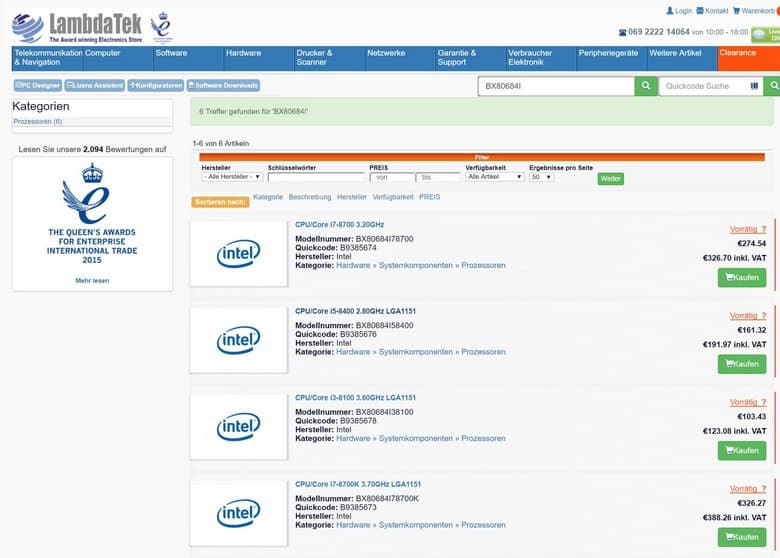Click Intel logo thumbnail for i5-8400
This screenshot has width=780, height=558.
coord(239,340)
